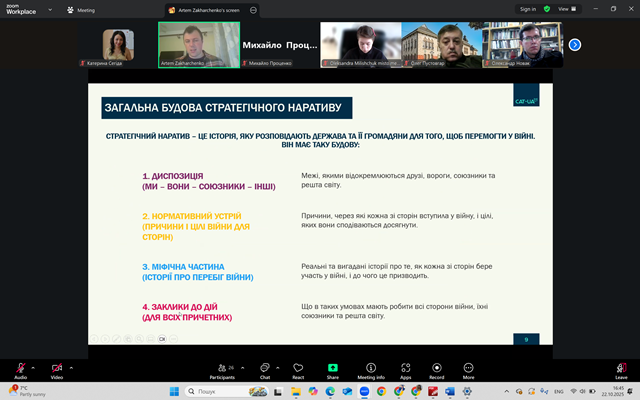Open the More options menu
Viewport: 640px width, 400px height.
pos(468,368)
